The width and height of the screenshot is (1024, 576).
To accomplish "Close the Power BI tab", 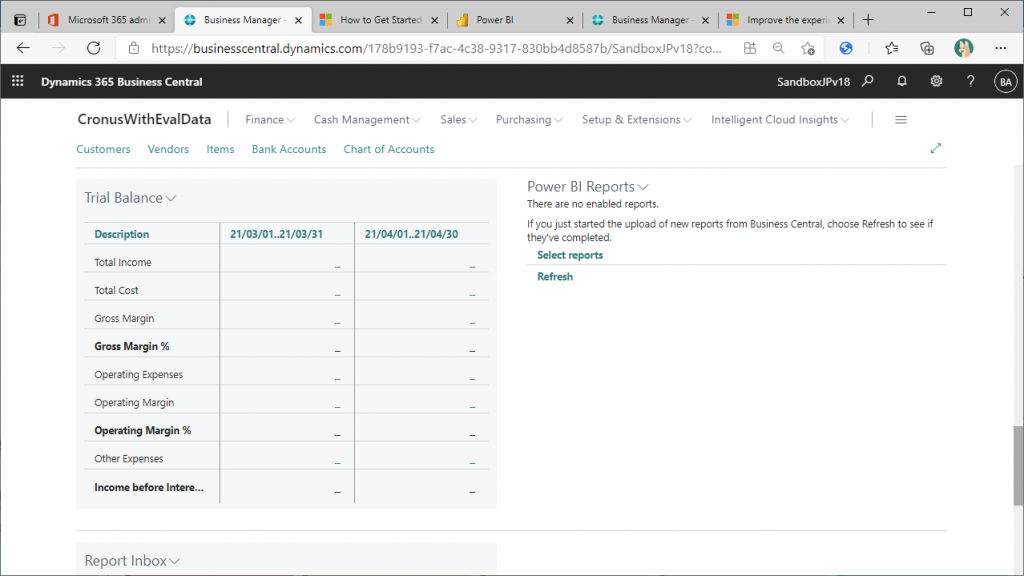I will tap(569, 20).
